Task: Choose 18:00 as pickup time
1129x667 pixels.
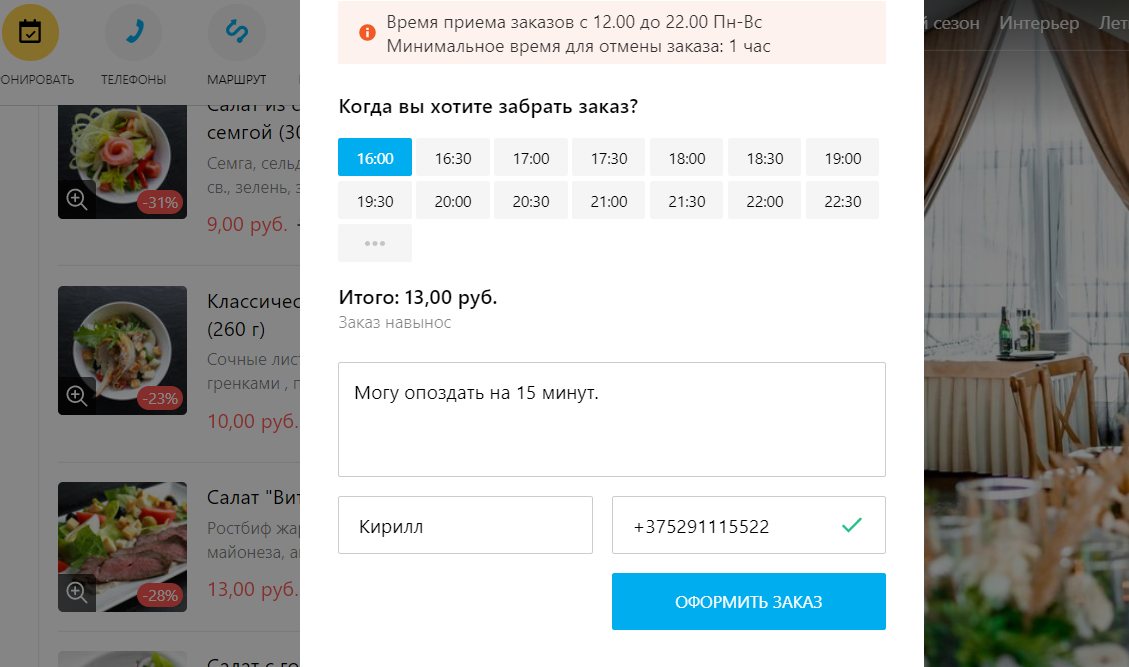Action: coord(687,158)
